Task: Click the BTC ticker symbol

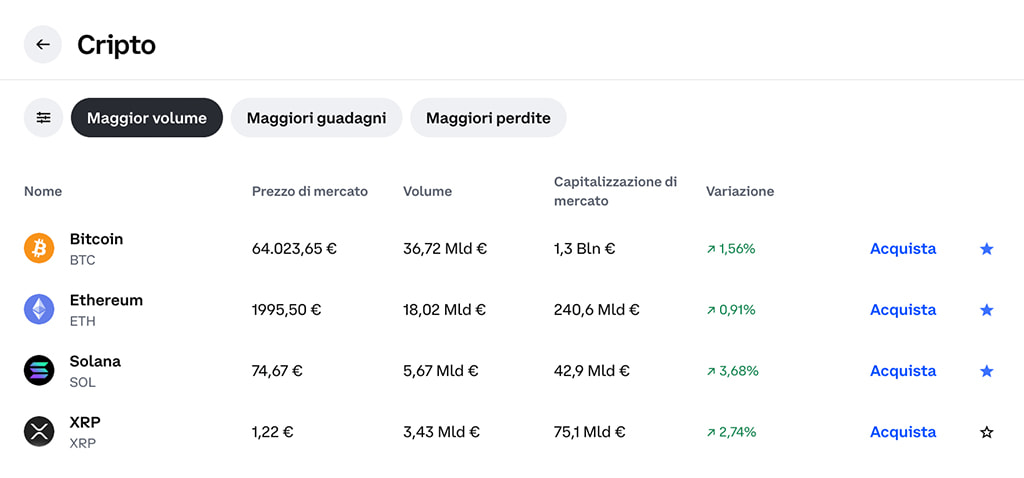Action: [x=82, y=260]
